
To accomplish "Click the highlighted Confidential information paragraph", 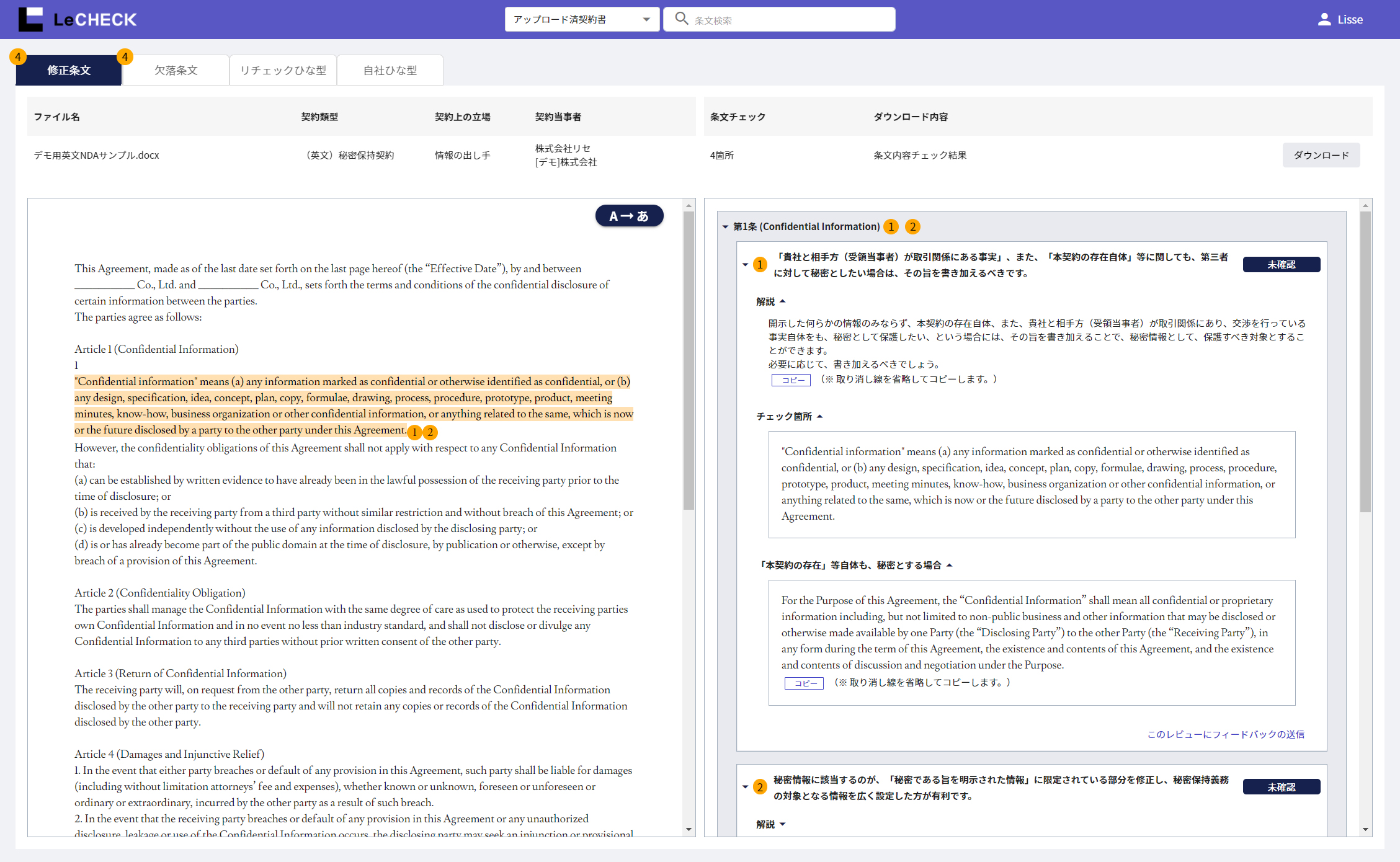I will pos(354,406).
